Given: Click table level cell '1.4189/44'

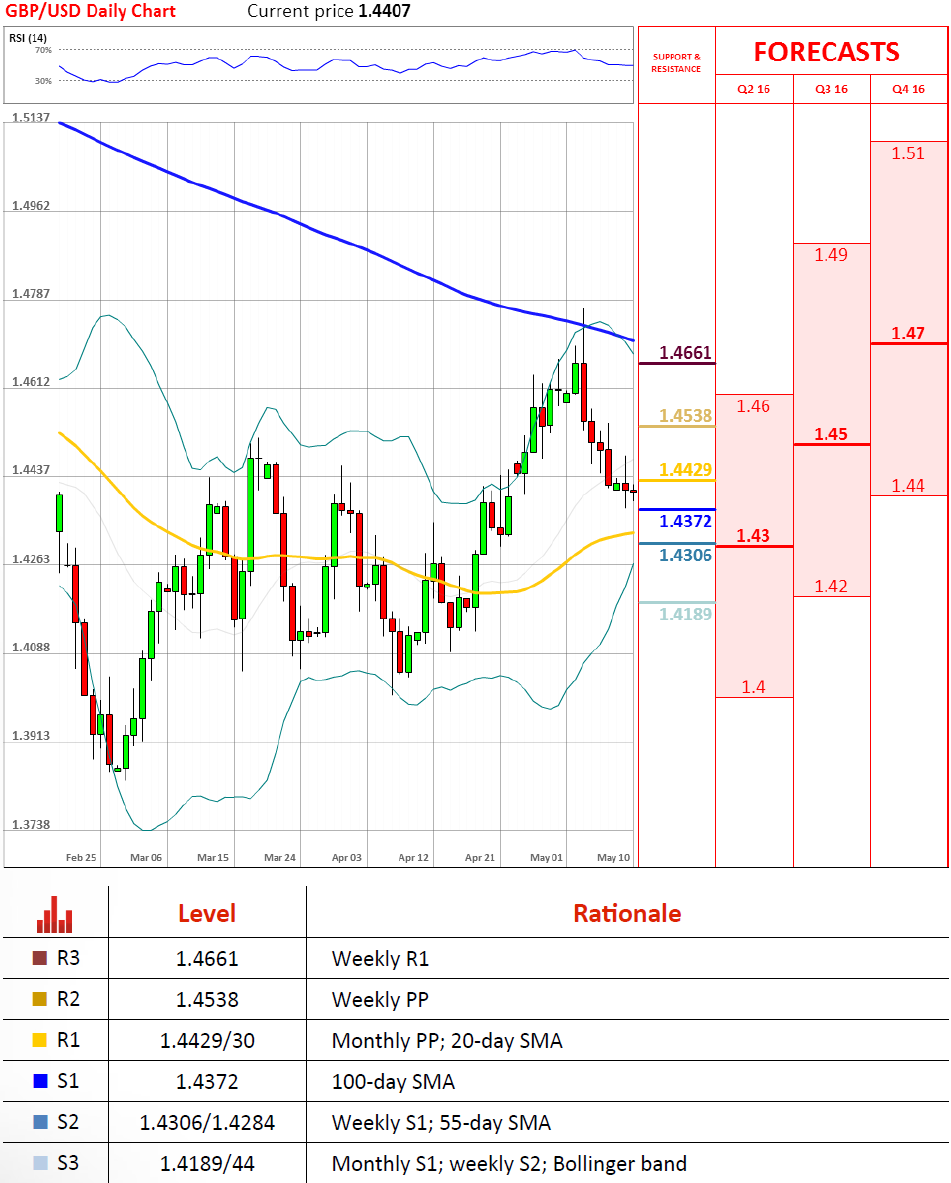Looking at the screenshot, I should tap(207, 1163).
